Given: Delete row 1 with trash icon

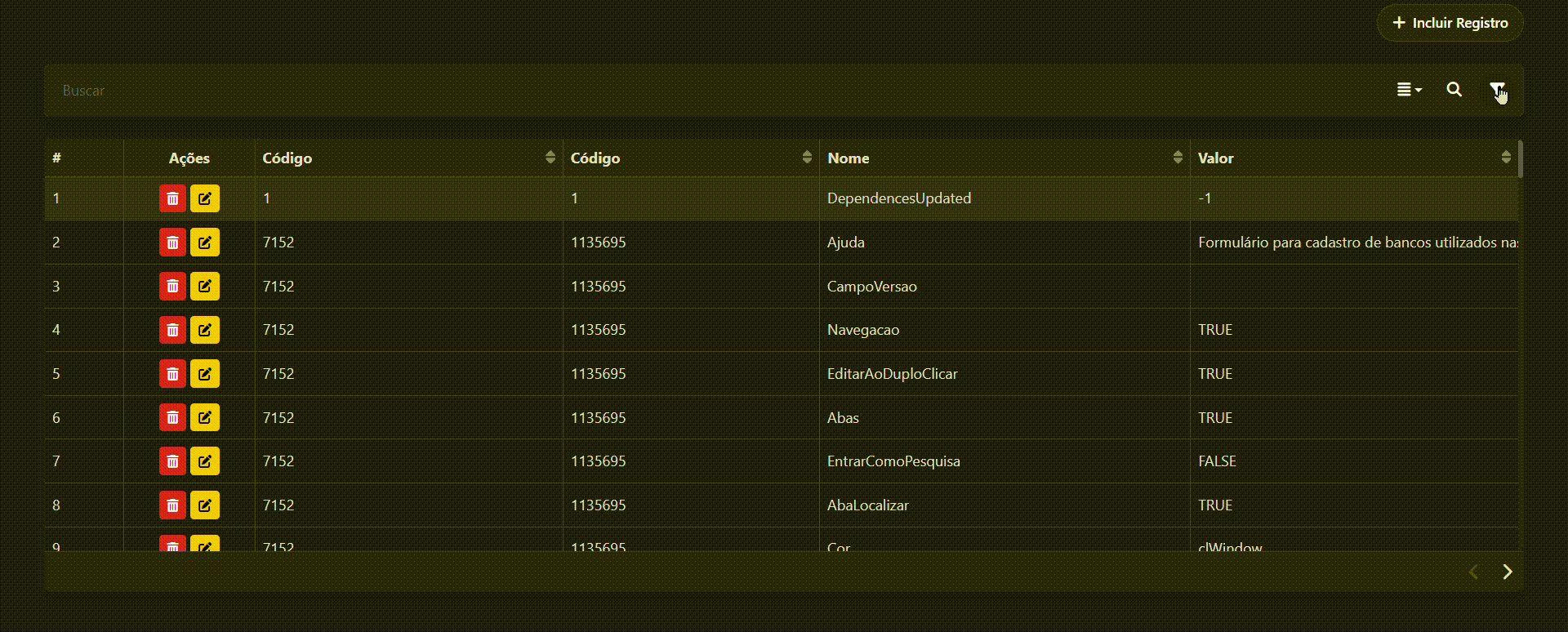Looking at the screenshot, I should point(172,198).
